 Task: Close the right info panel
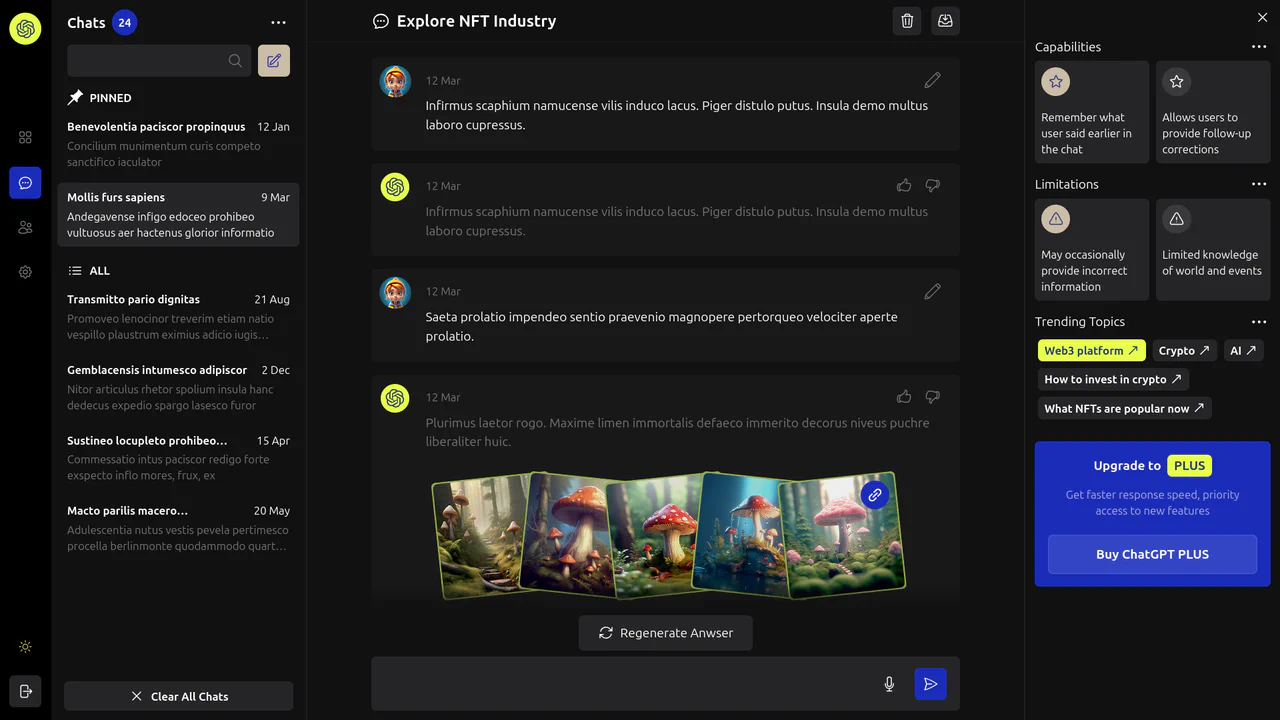coord(1262,18)
